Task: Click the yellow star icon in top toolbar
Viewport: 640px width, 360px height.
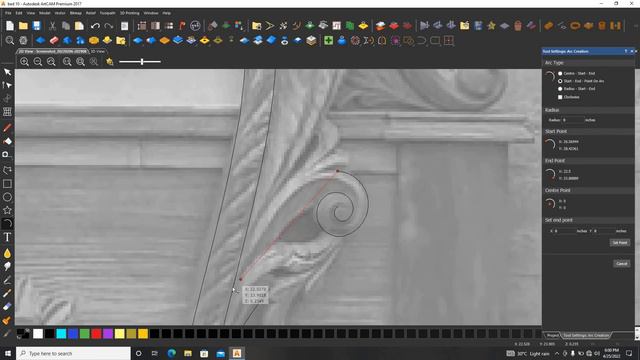Action: click(x=491, y=26)
